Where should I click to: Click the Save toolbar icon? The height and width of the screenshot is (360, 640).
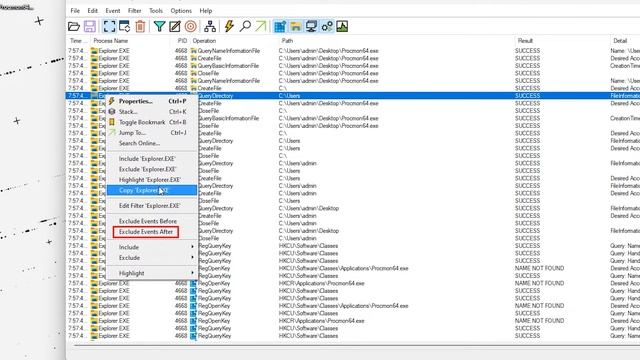pyautogui.click(x=90, y=27)
